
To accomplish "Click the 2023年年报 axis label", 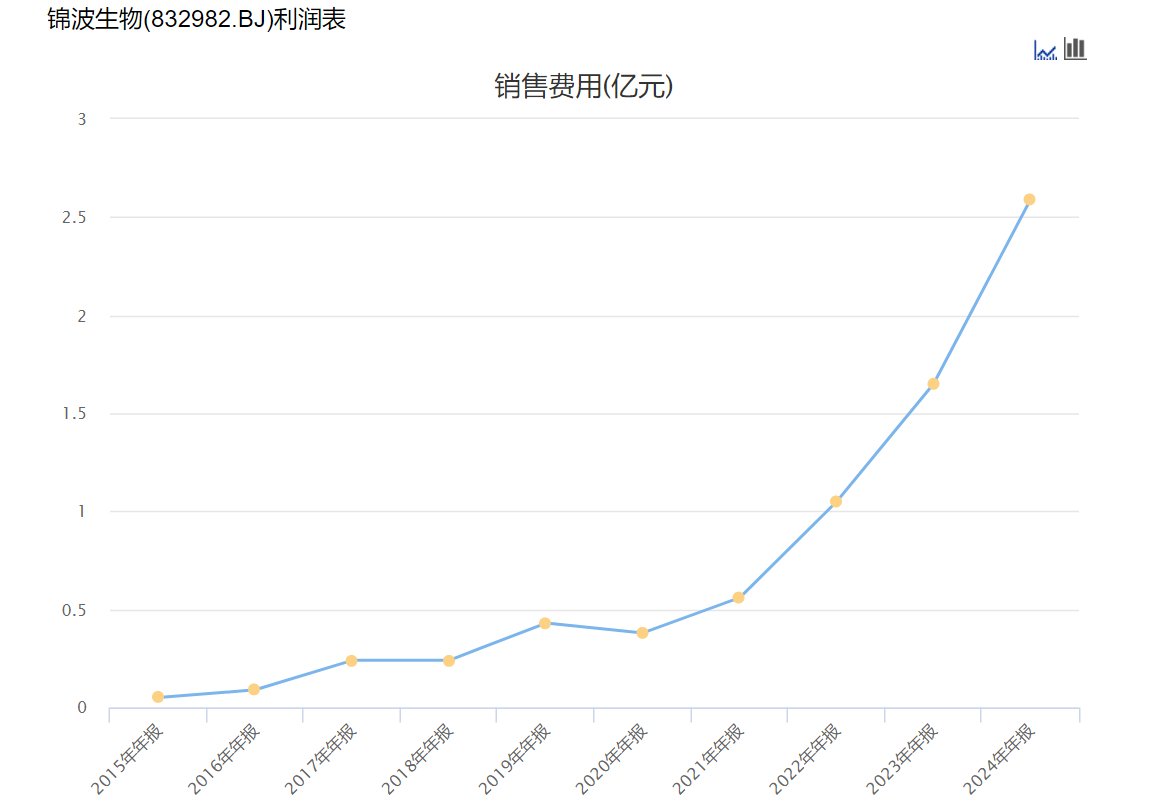I will pyautogui.click(x=901, y=760).
